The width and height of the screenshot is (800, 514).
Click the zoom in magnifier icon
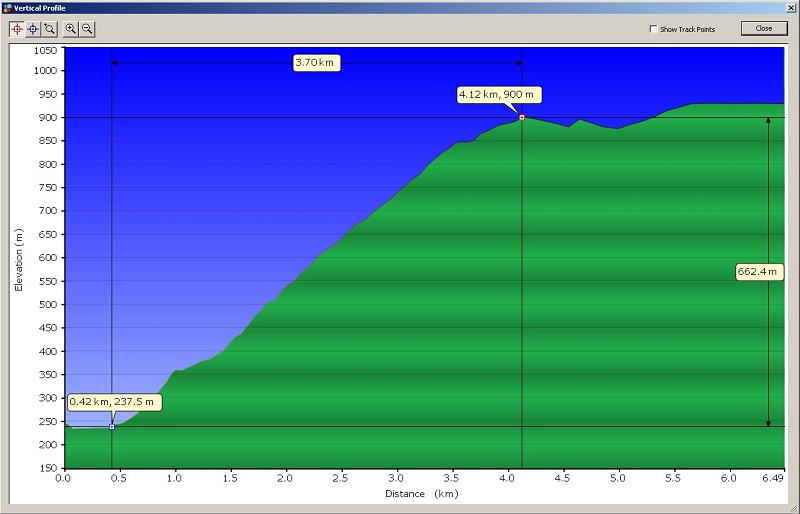coord(71,29)
